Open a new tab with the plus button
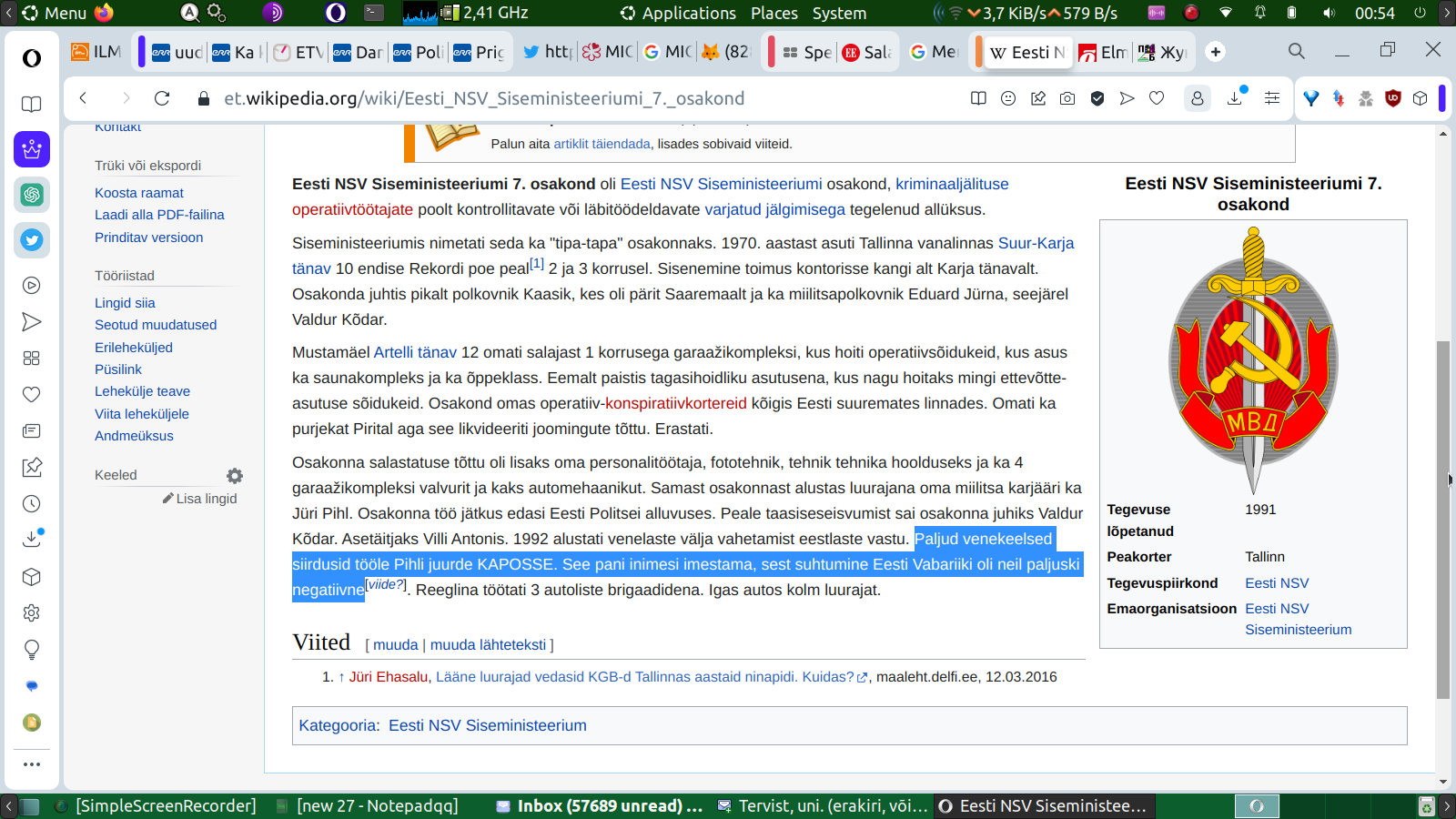 pyautogui.click(x=1216, y=52)
